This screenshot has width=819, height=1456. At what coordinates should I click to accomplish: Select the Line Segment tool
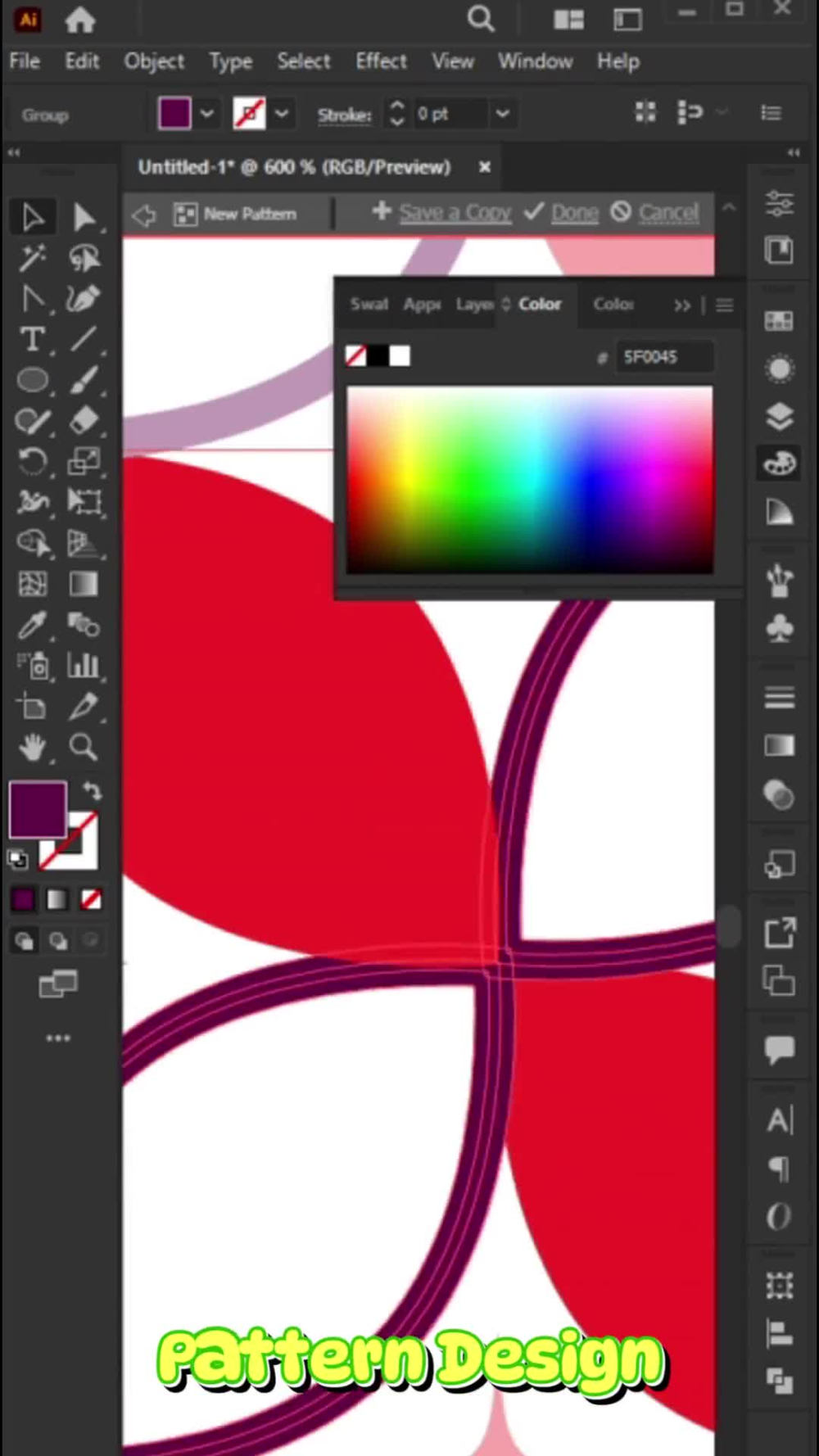[84, 339]
